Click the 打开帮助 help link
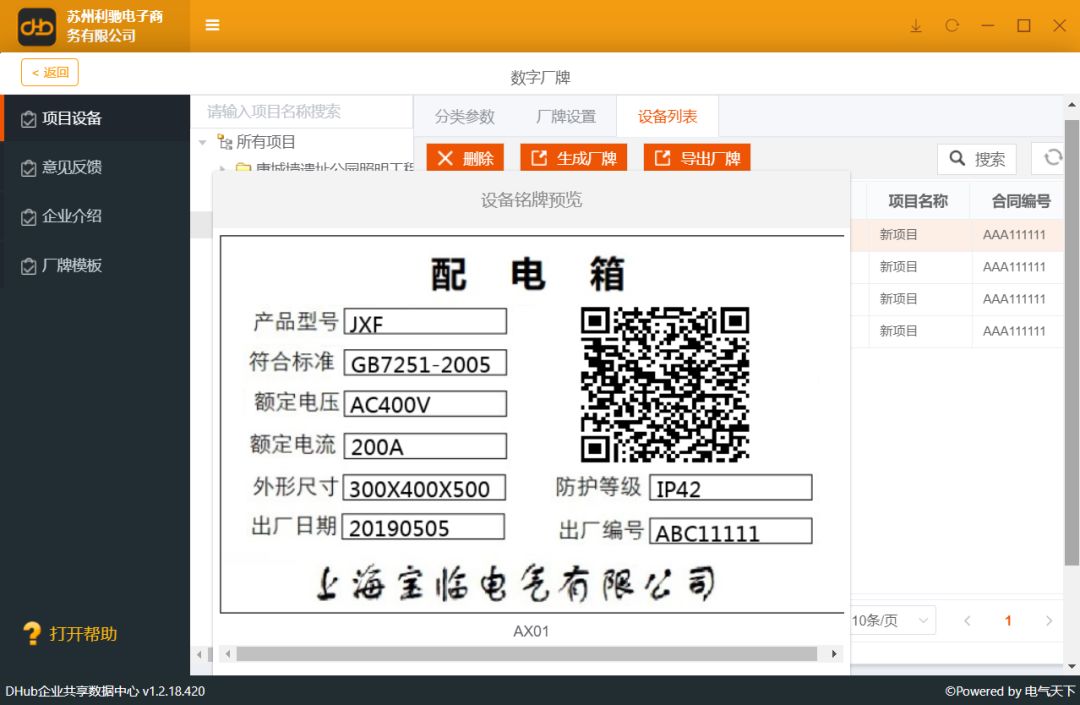 click(x=83, y=633)
